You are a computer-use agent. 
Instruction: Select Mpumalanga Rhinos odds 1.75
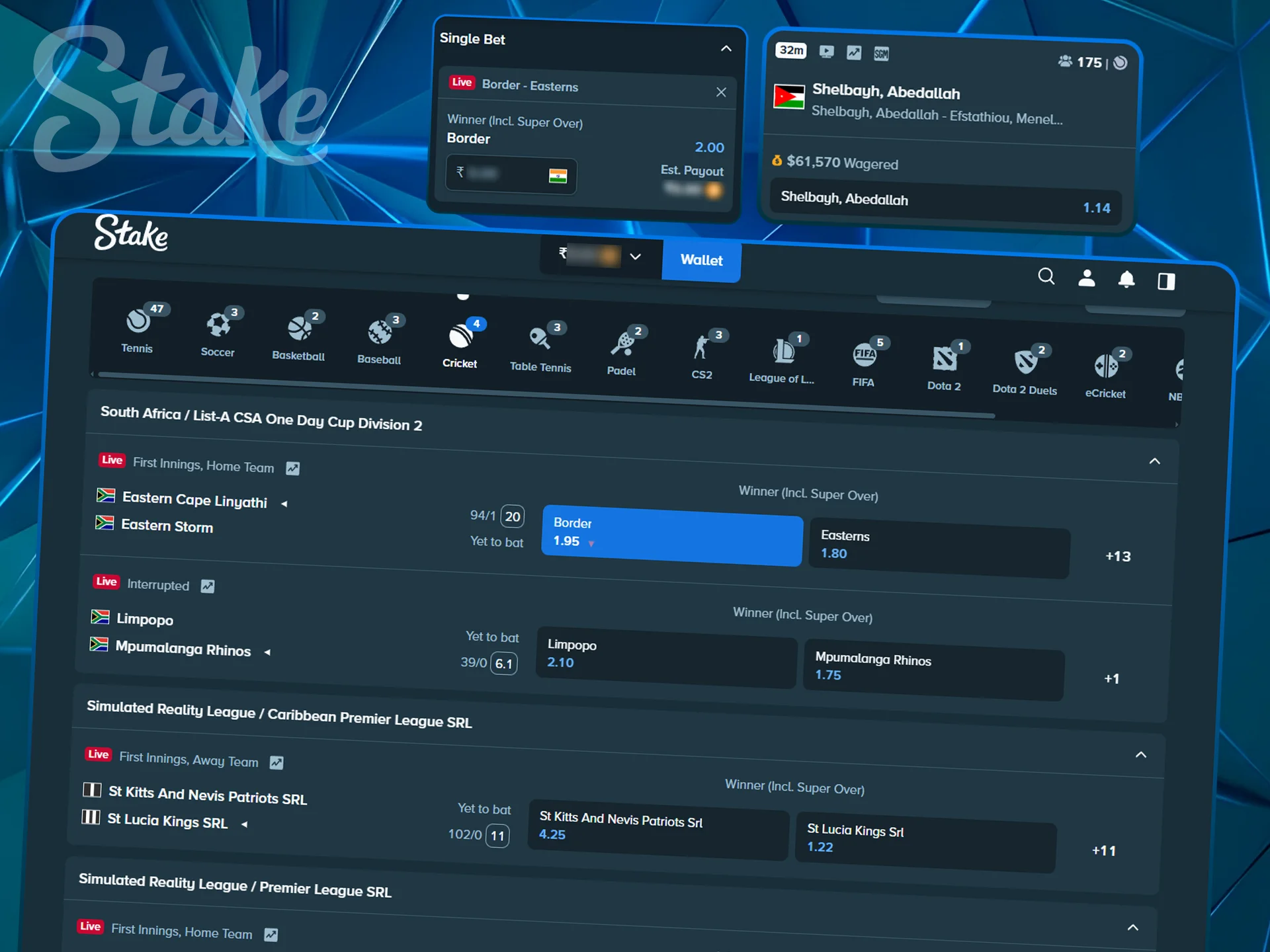[934, 670]
